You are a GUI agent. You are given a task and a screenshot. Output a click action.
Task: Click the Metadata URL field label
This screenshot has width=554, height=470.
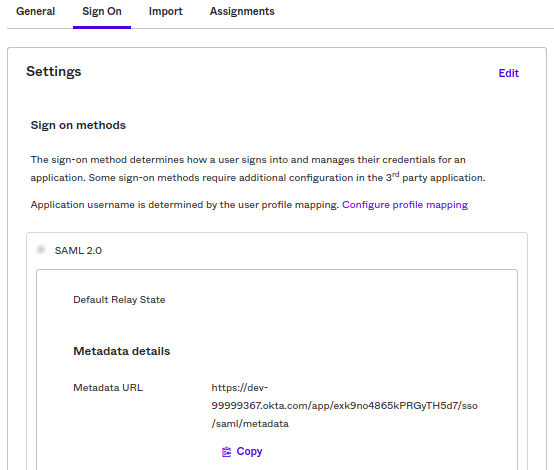click(108, 388)
